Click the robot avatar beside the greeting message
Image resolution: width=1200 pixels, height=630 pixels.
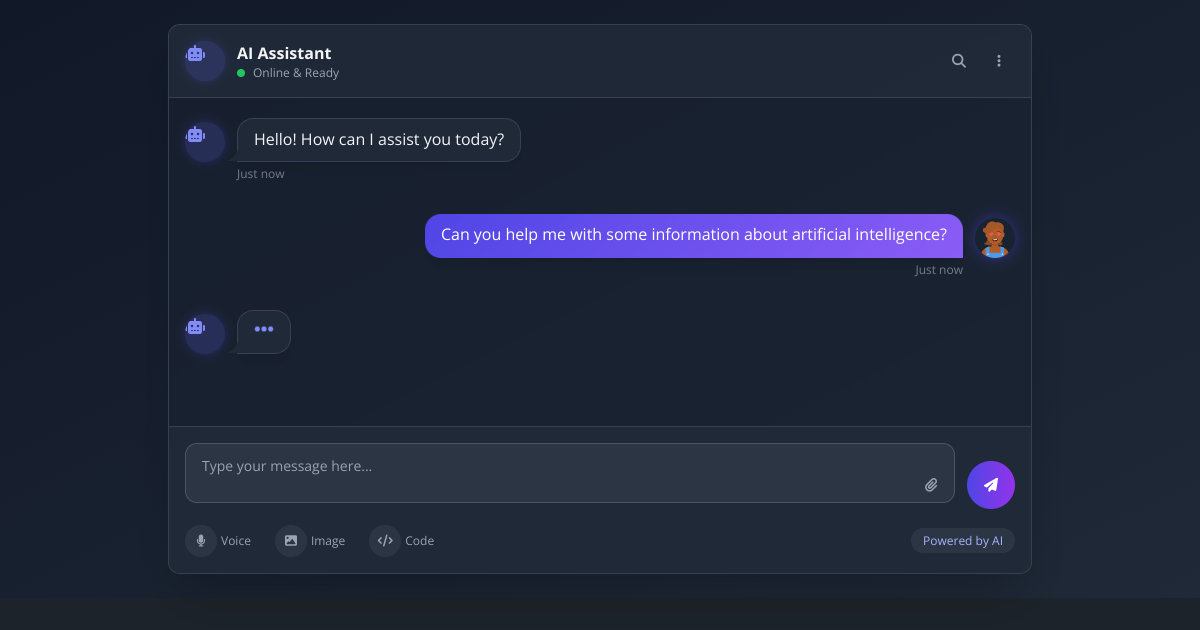[204, 141]
